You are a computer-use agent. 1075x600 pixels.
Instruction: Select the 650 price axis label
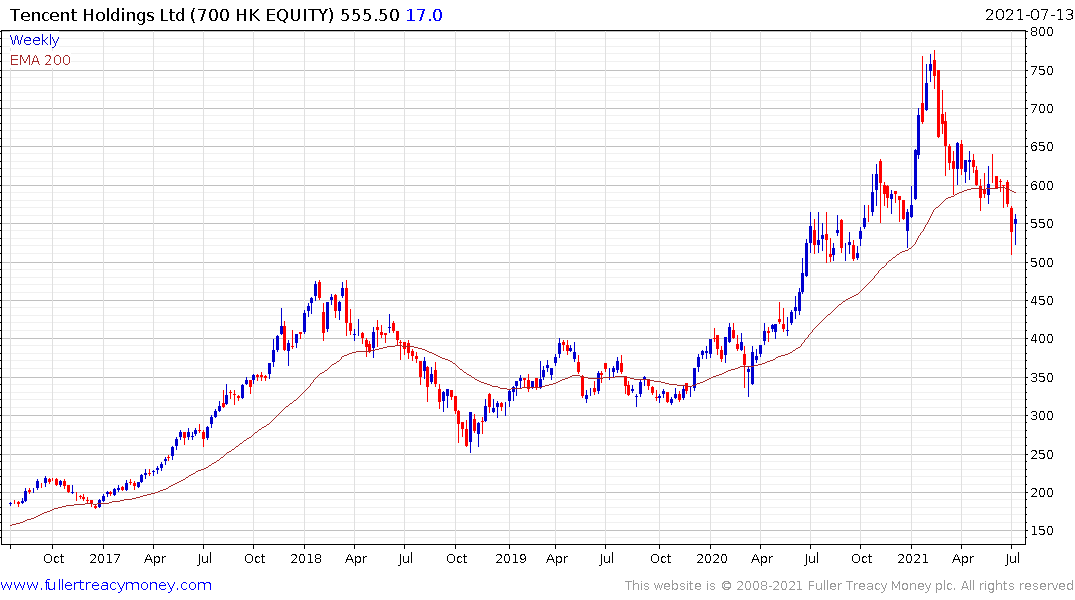point(1042,147)
